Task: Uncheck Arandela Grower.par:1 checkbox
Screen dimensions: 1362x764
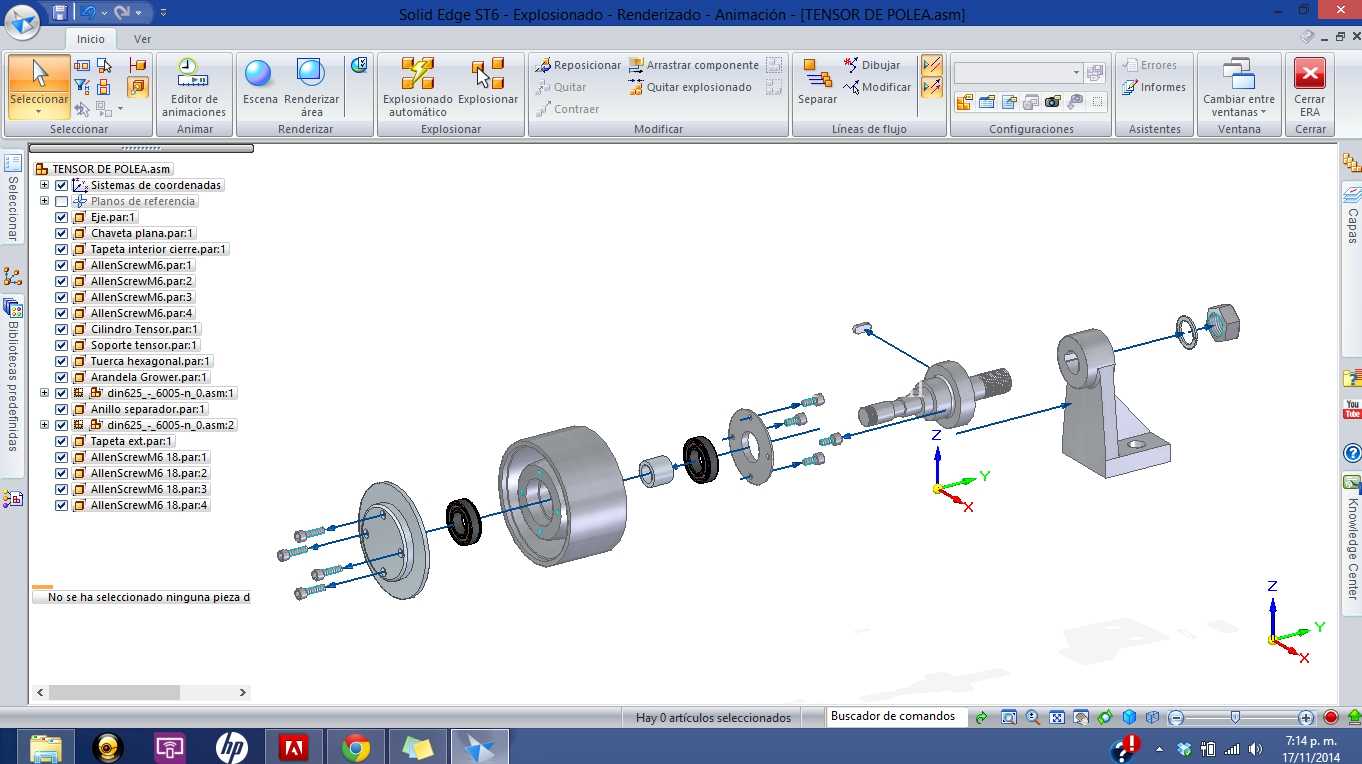Action: click(x=62, y=377)
